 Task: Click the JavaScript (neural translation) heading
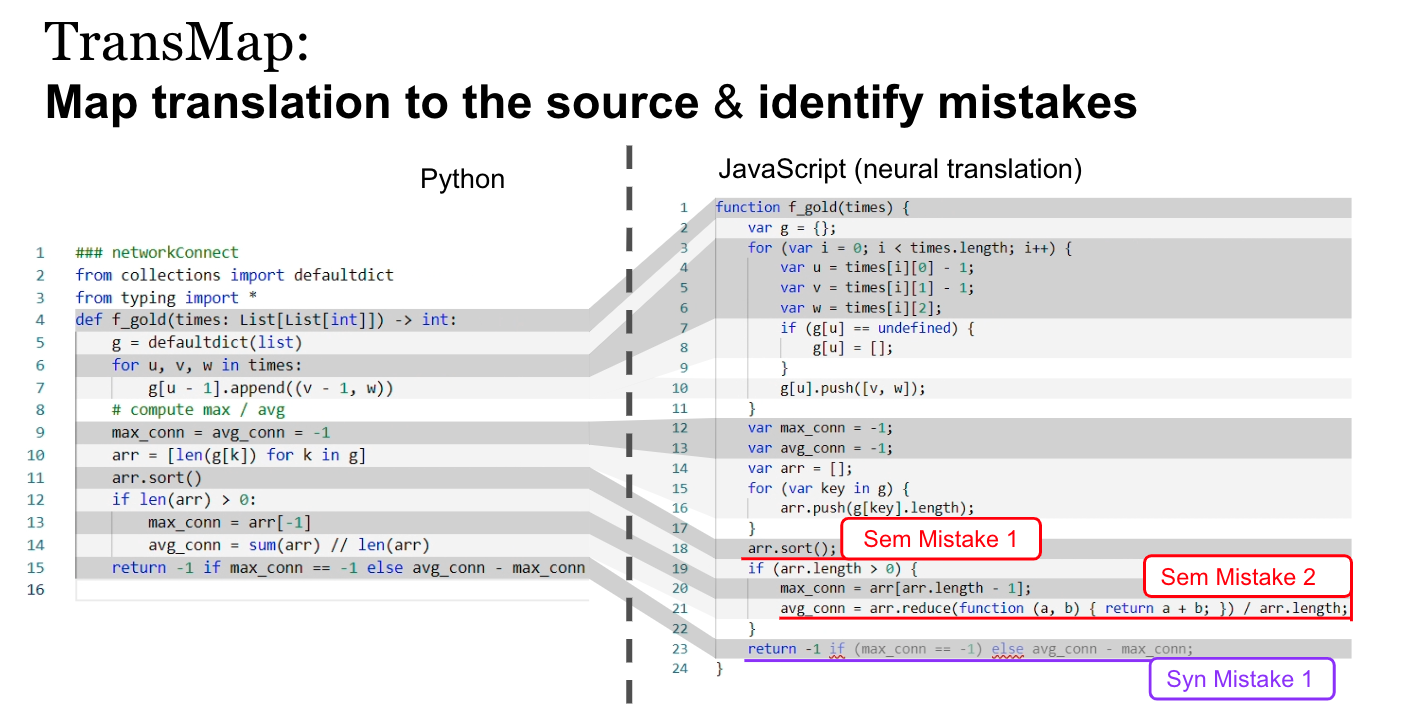tap(900, 169)
